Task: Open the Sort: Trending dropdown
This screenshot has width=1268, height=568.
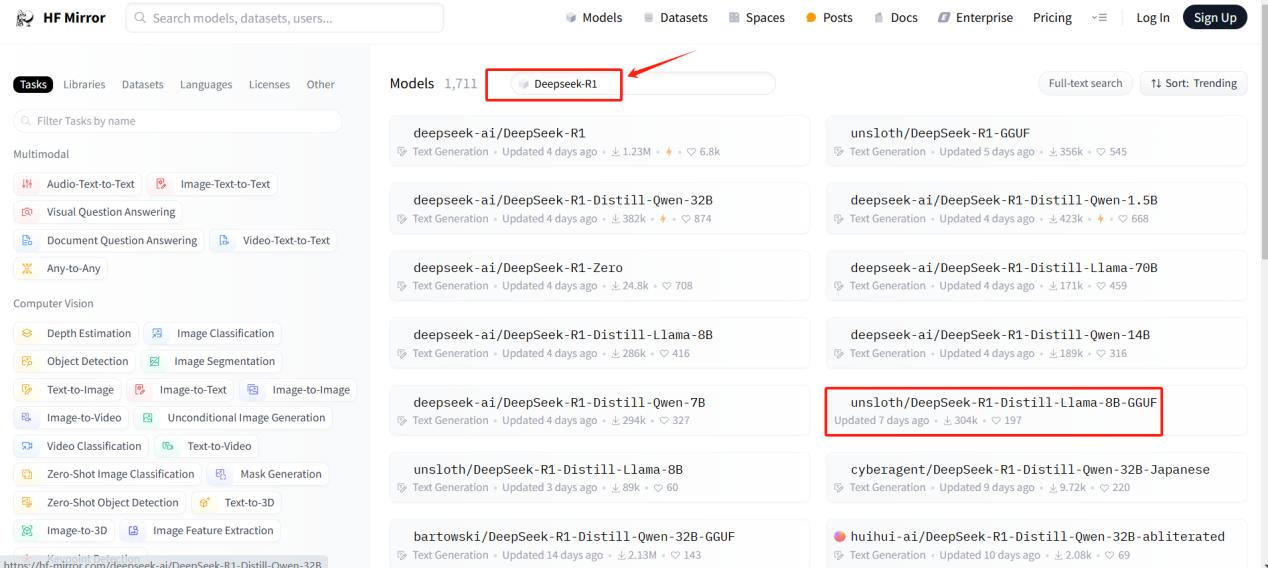Action: (1193, 83)
